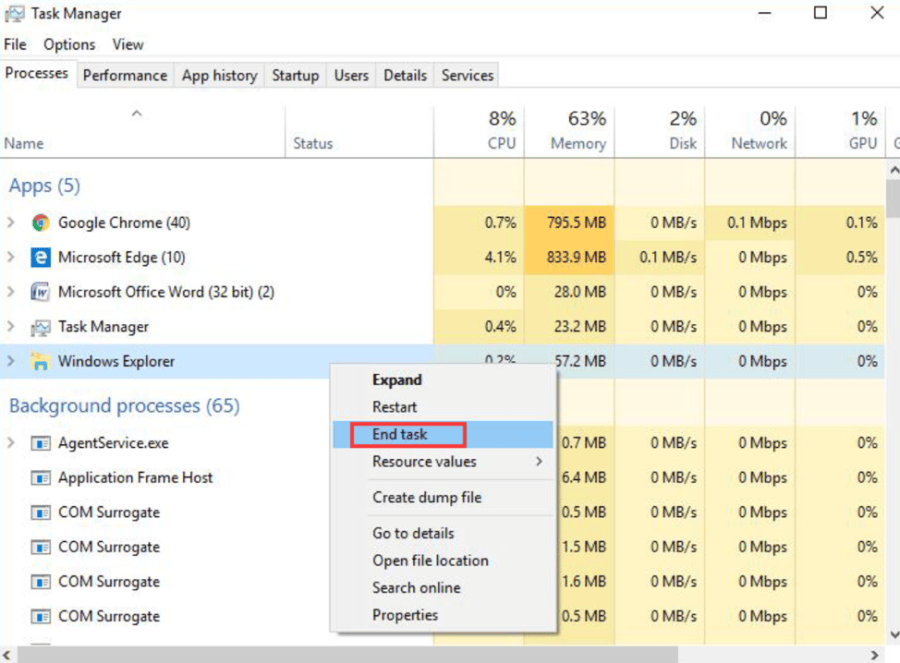Viewport: 900px width, 663px height.
Task: Switch to the Services tab
Action: pyautogui.click(x=467, y=75)
